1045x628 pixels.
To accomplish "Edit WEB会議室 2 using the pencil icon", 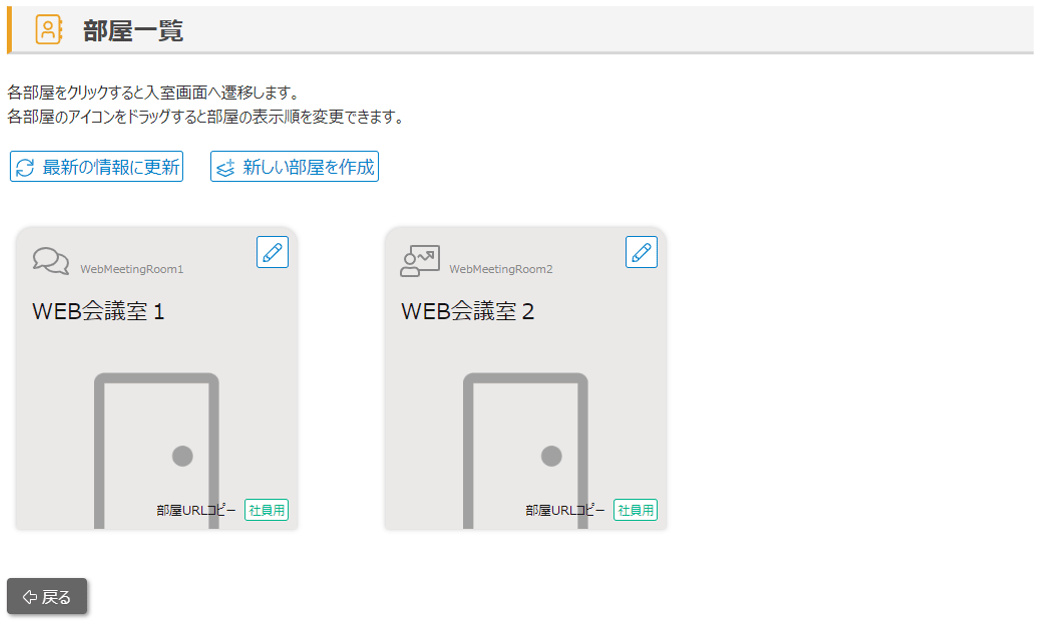I will (641, 252).
